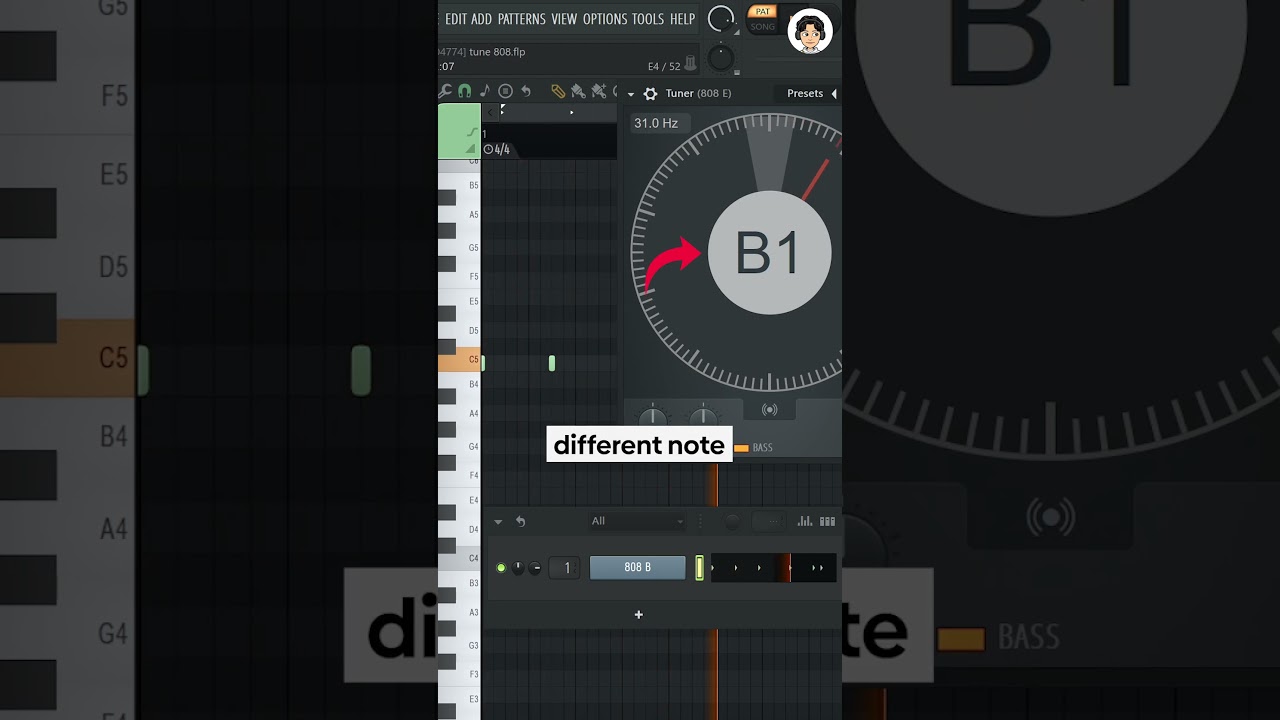Click the piano roll wrench tool icon

point(446,91)
